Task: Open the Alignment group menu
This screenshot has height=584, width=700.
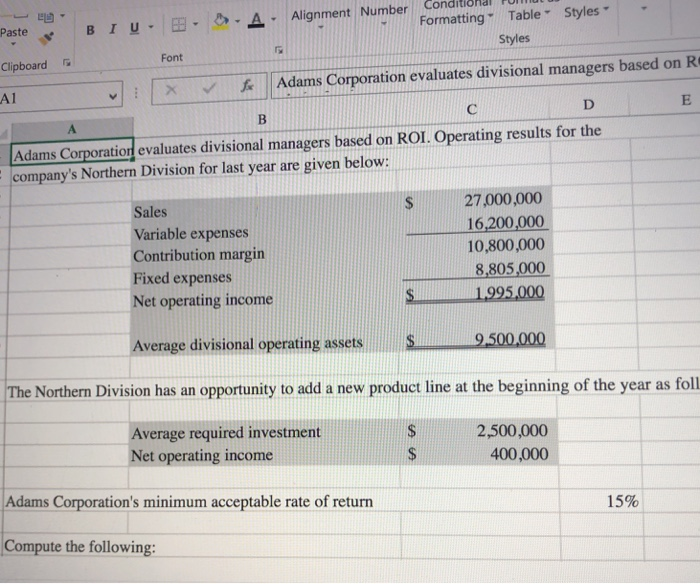Action: point(321,17)
